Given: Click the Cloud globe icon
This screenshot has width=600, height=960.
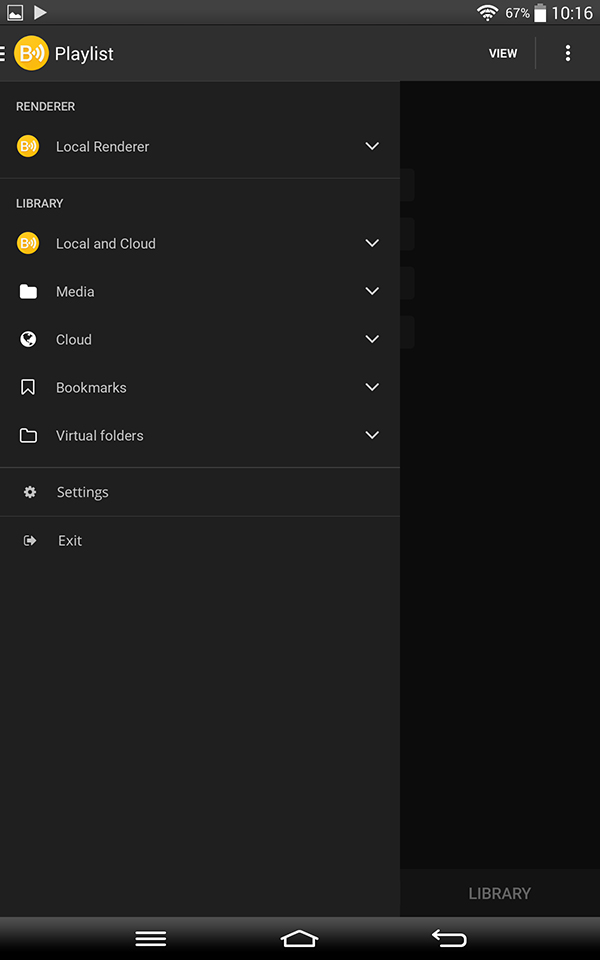Looking at the screenshot, I should point(28,339).
